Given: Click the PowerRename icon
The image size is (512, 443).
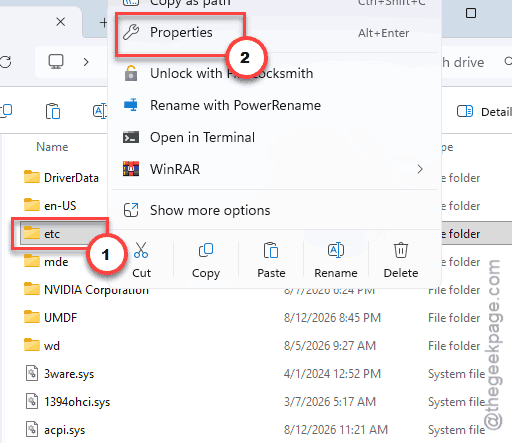Looking at the screenshot, I should click(131, 105).
